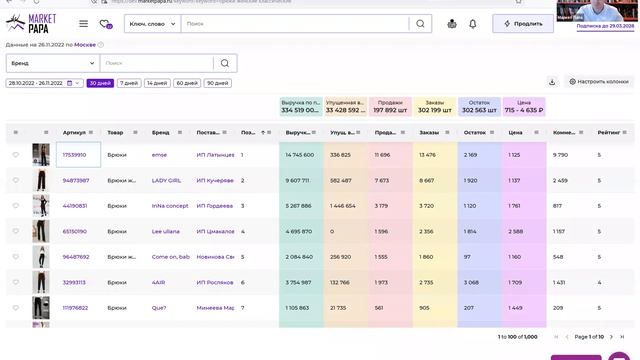Open column menu icon for Комментарии header
640x360 pixels.
click(581, 133)
